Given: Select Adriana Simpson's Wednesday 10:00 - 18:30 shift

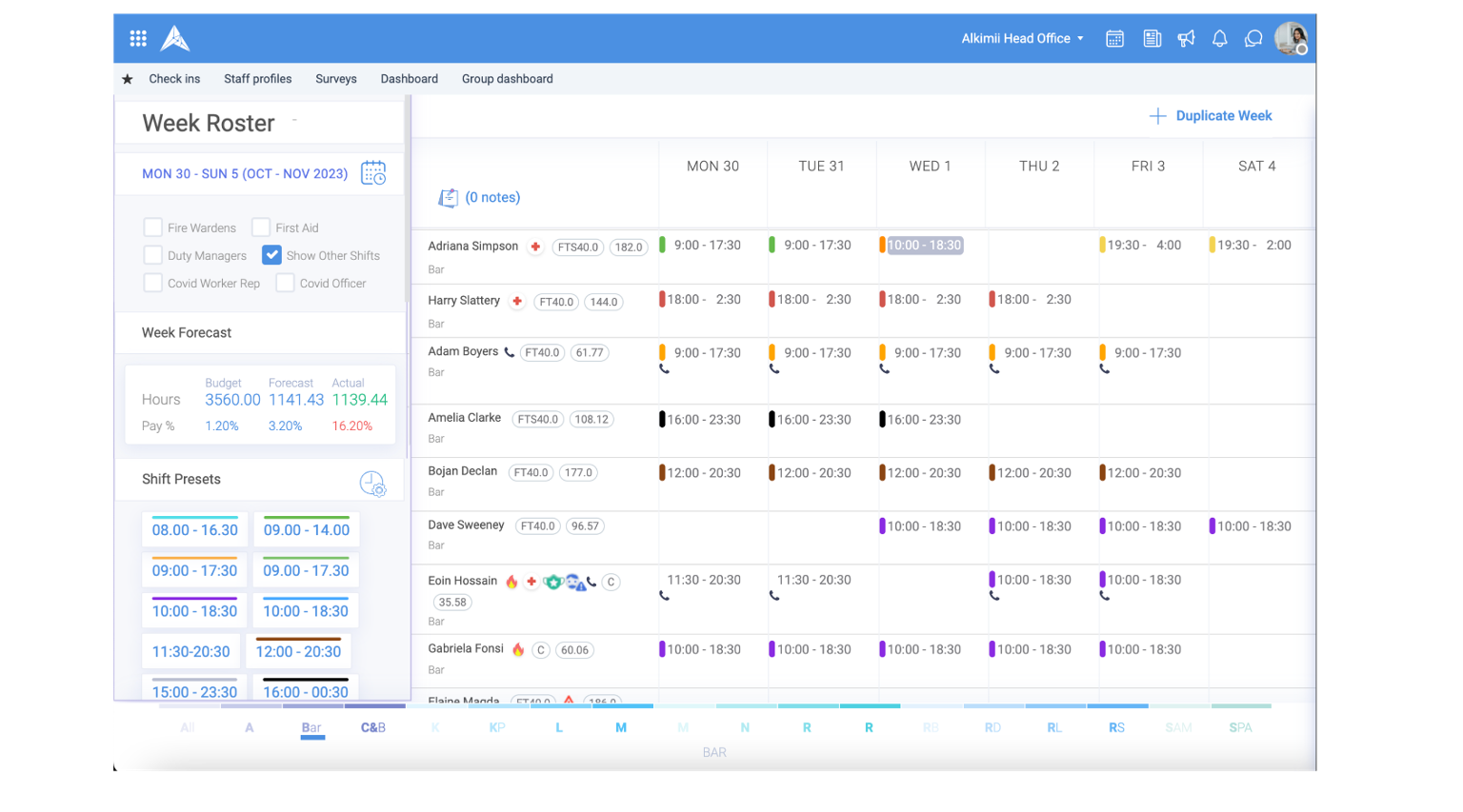Looking at the screenshot, I should 924,246.
